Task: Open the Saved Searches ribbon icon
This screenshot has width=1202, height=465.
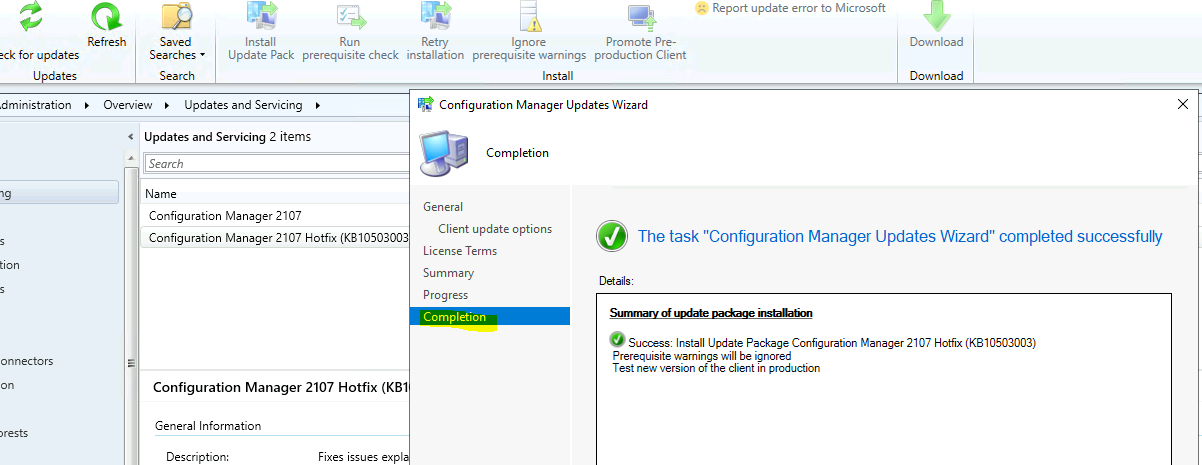Action: [177, 17]
